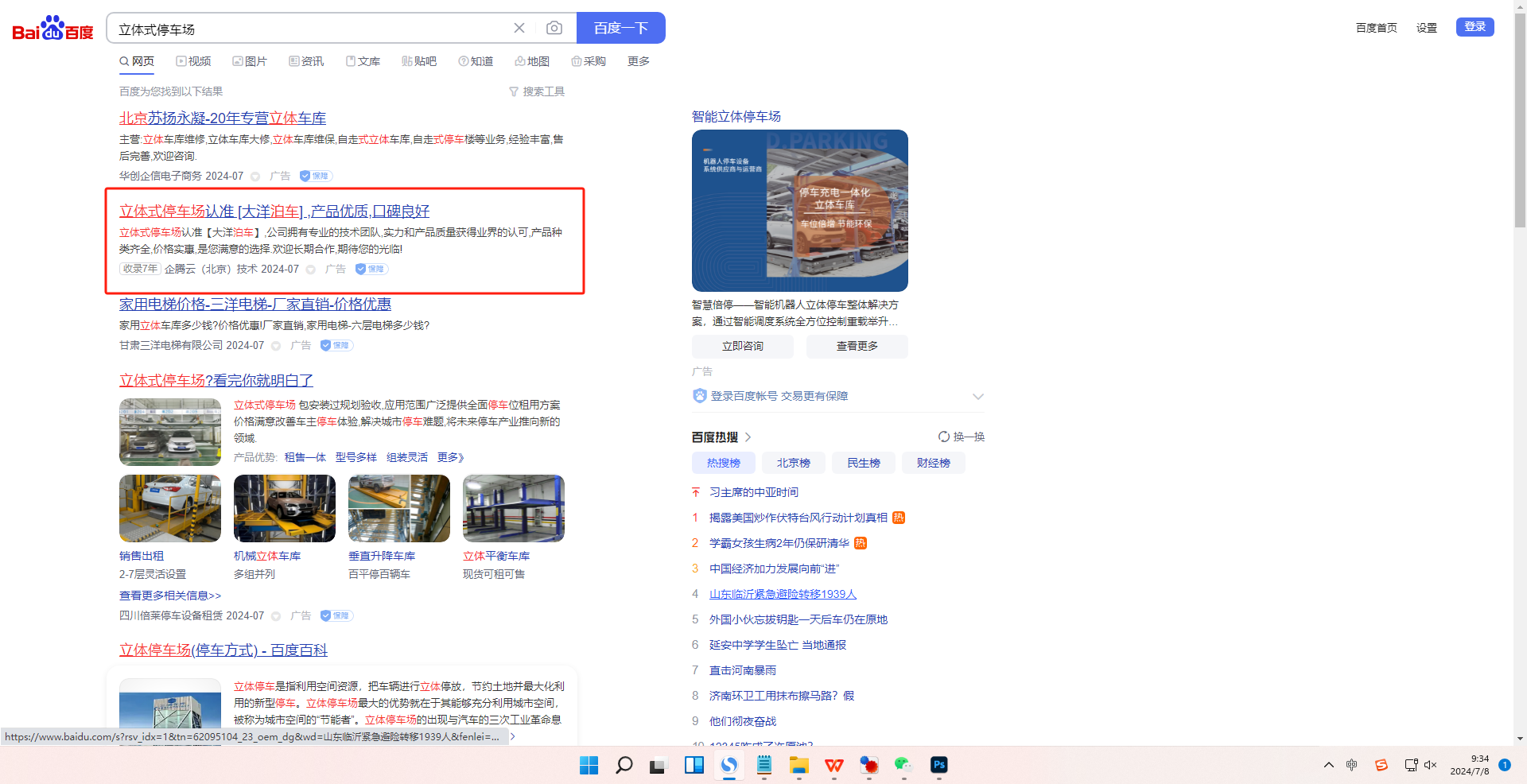Switch to the 地图 tab
The image size is (1527, 784).
coord(532,61)
